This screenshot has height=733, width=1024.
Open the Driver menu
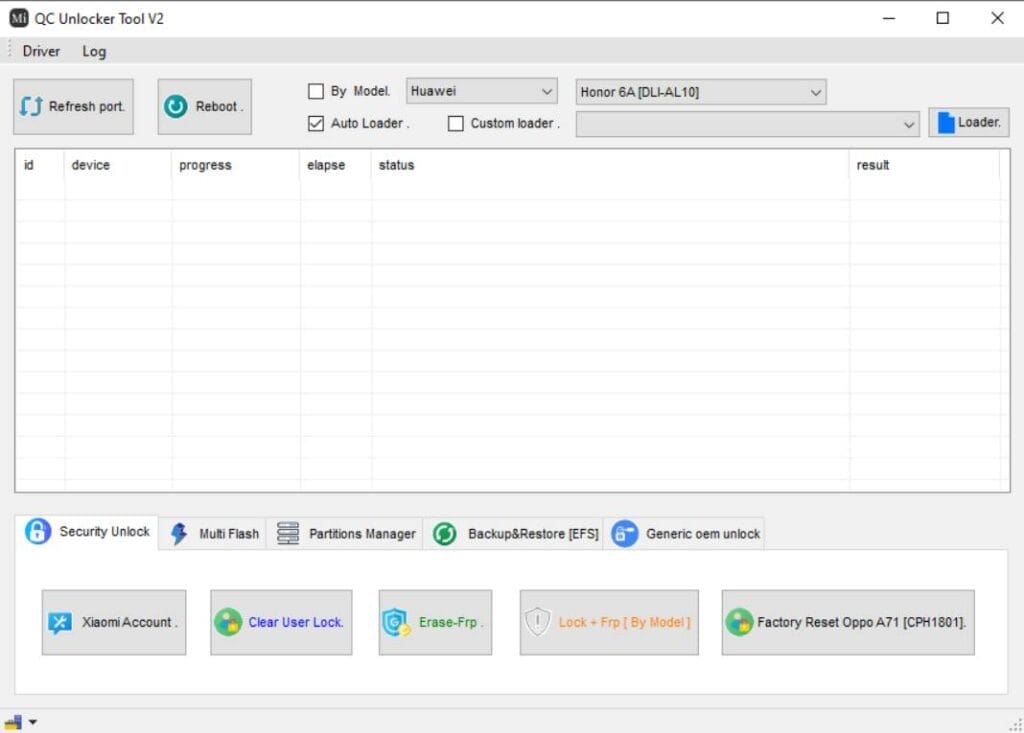(41, 51)
